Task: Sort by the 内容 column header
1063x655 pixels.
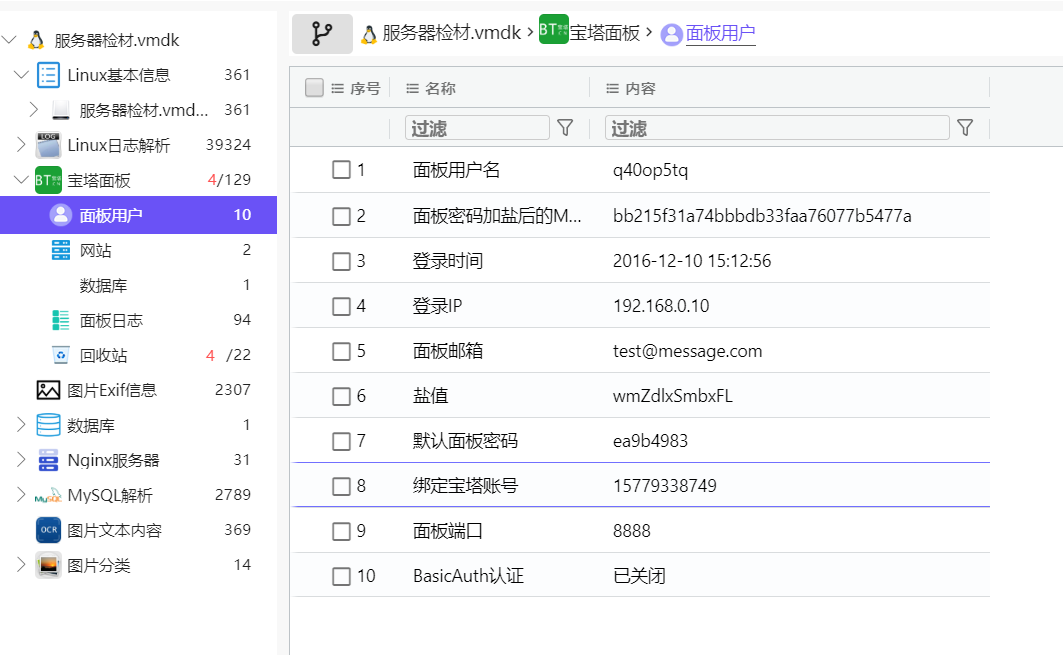Action: [x=641, y=88]
